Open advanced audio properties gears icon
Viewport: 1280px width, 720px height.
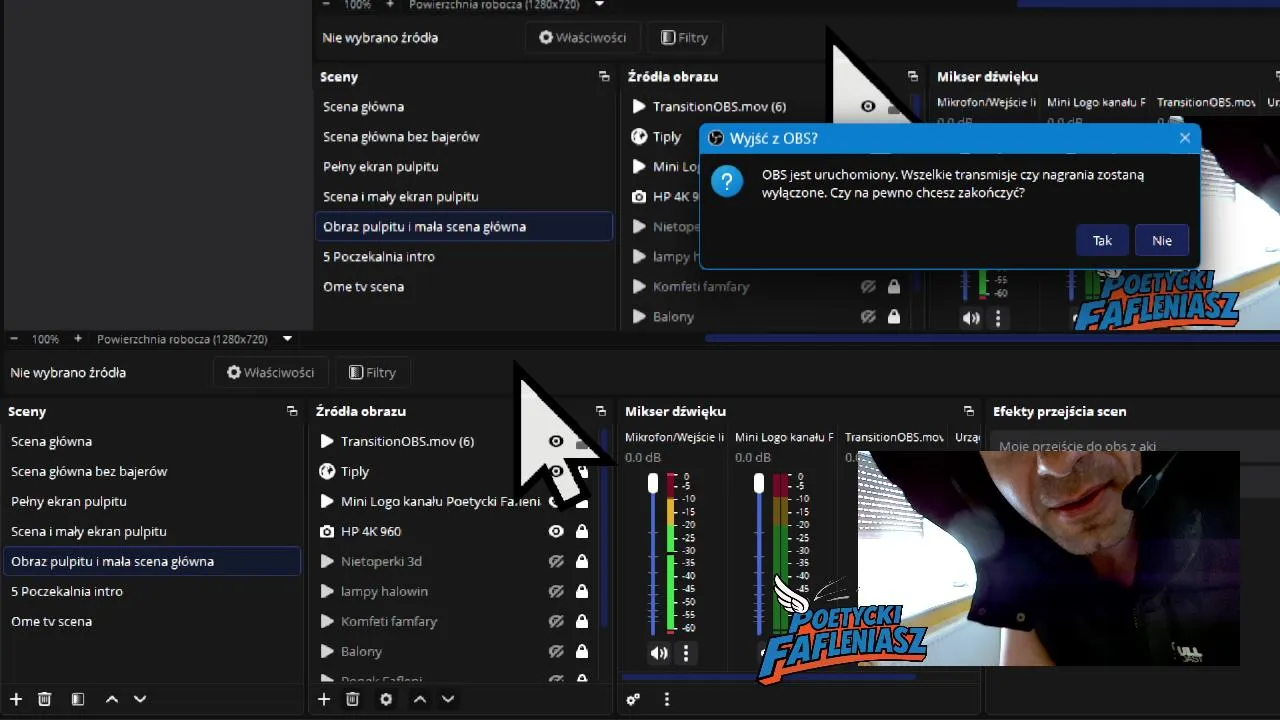click(633, 699)
